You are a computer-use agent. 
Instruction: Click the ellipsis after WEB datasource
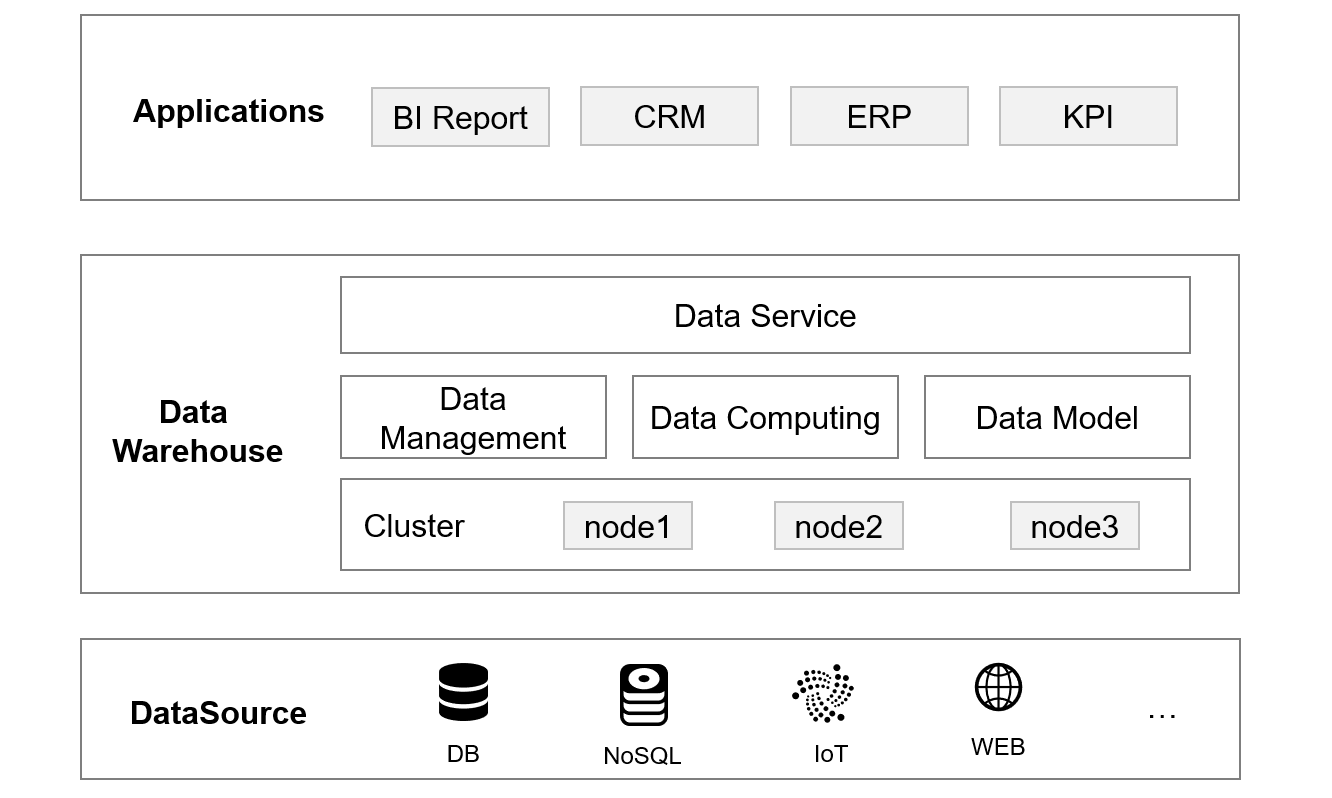click(x=1161, y=715)
